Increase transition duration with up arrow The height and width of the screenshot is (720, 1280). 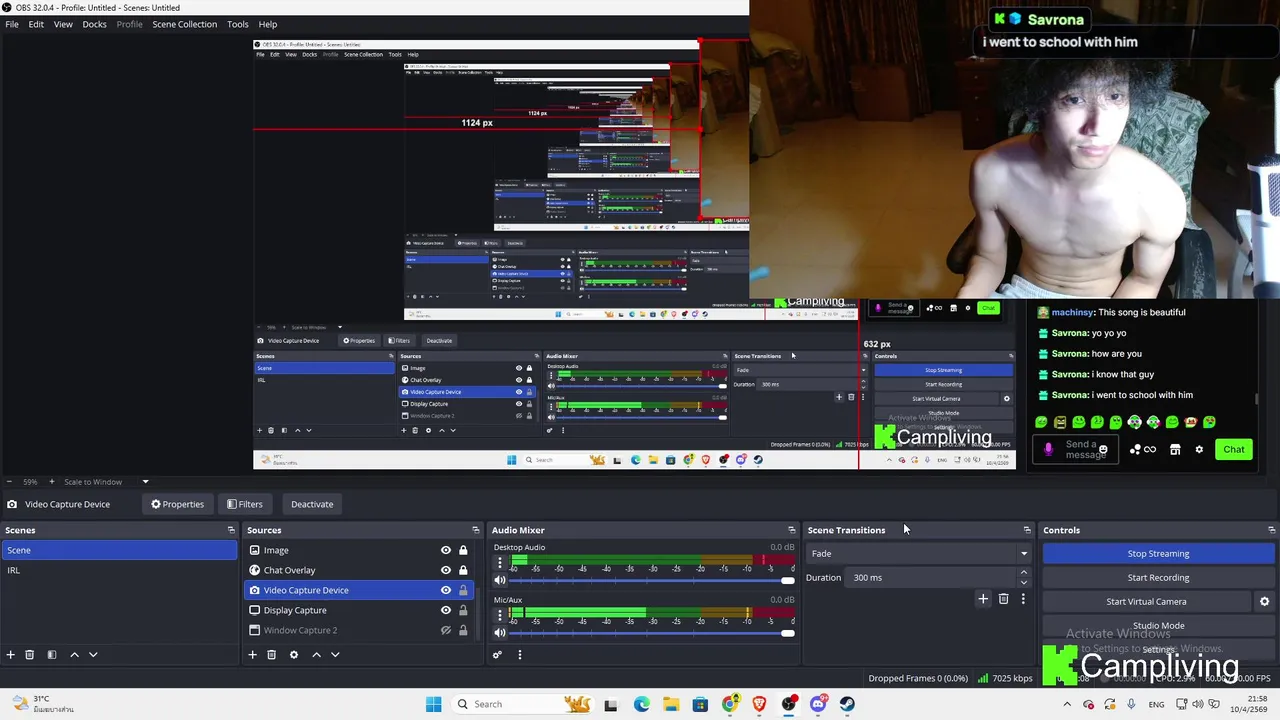(x=1023, y=573)
